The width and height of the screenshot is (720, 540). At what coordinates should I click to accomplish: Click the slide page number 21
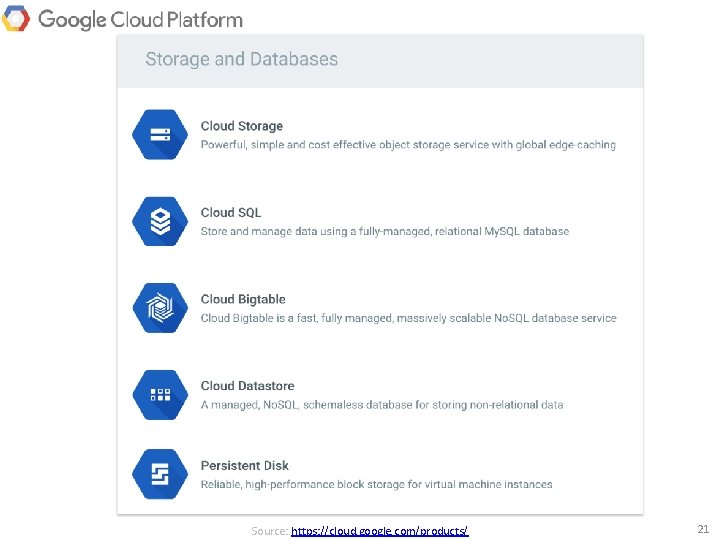pos(703,529)
